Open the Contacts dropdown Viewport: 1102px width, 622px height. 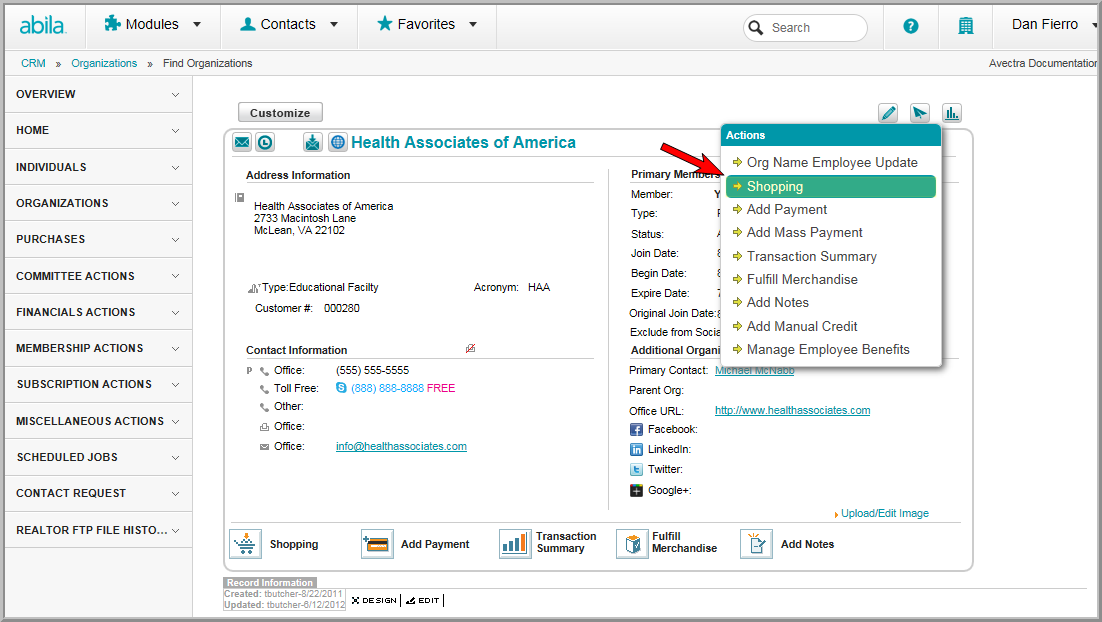289,25
